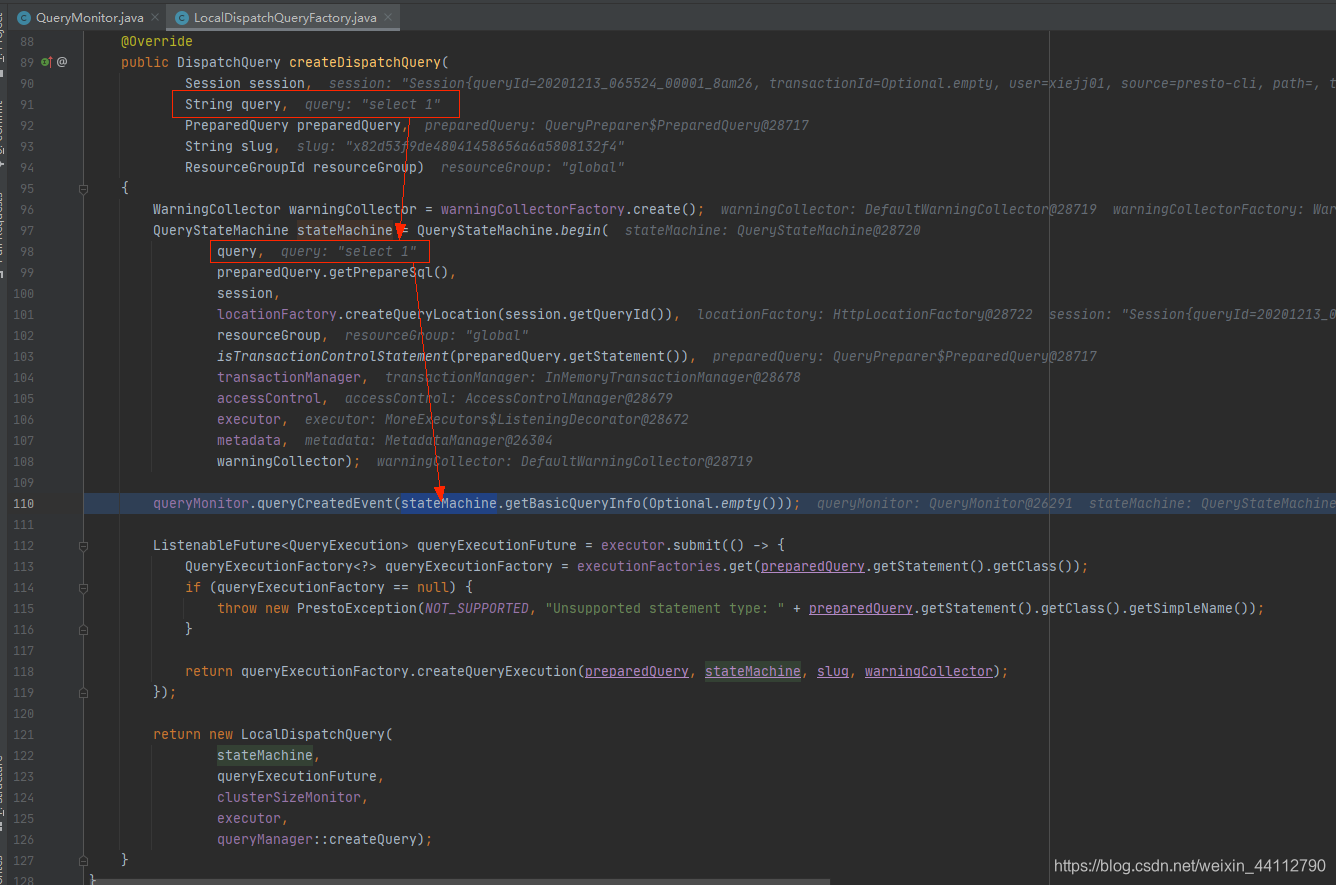Click line number 98 in the gutter

coord(26,251)
